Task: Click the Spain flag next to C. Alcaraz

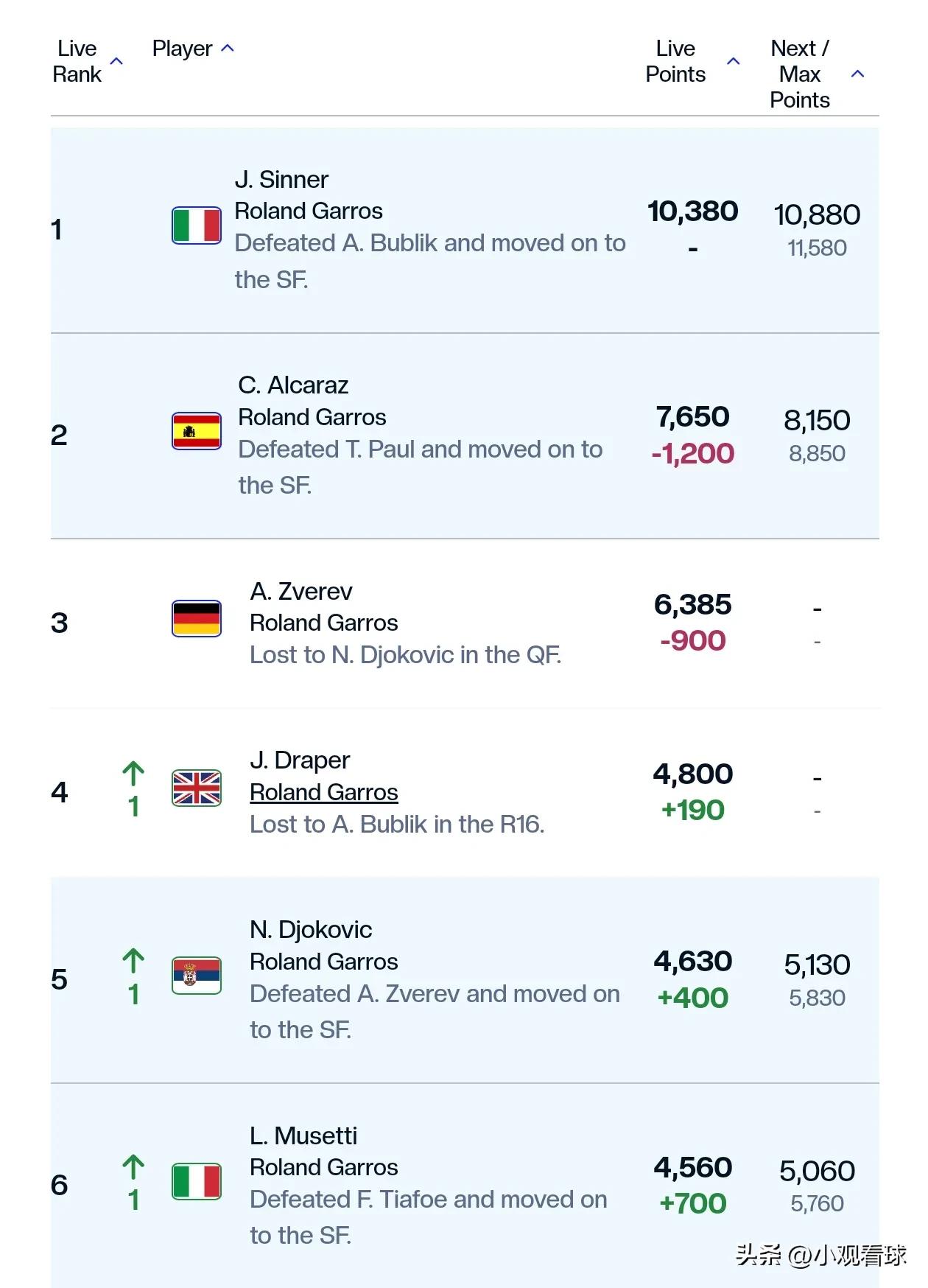Action: pos(196,431)
